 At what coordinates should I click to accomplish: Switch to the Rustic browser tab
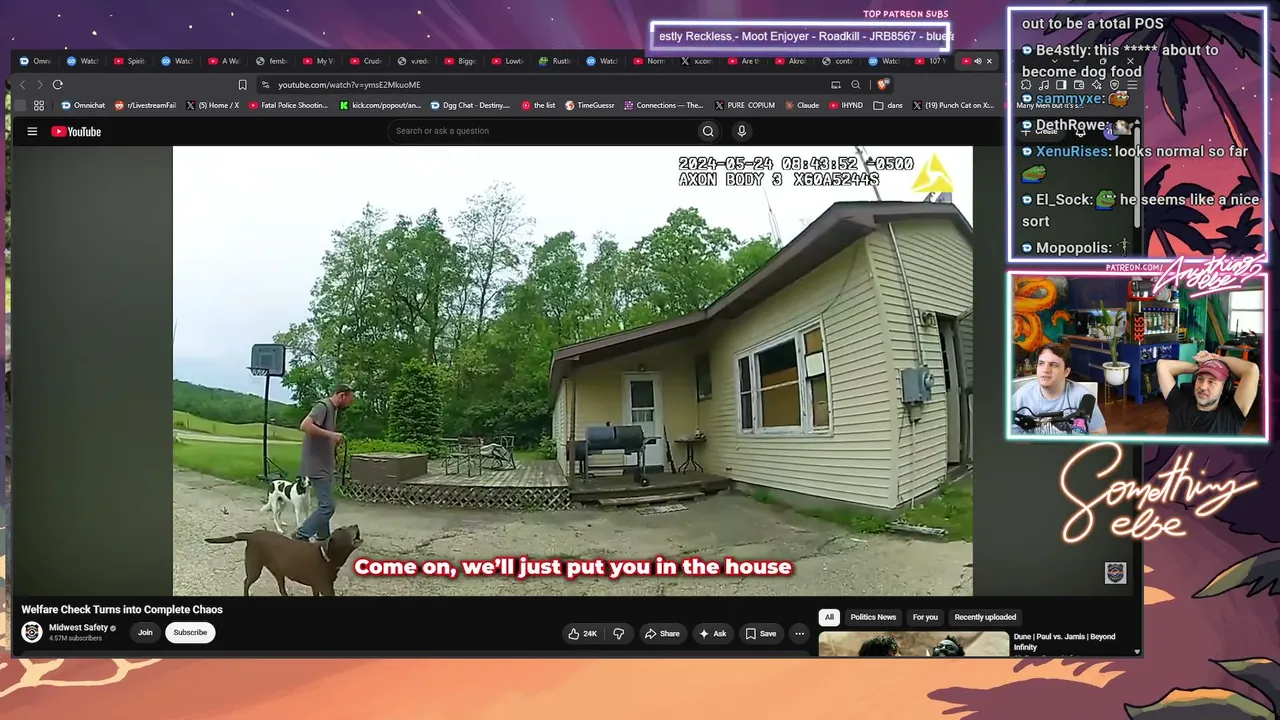tap(555, 61)
